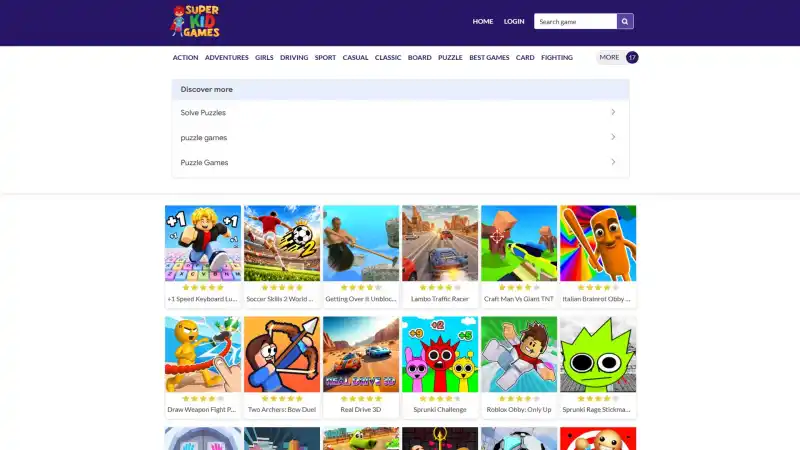The height and width of the screenshot is (450, 800).
Task: Click the Draw Weapon Fight title text
Action: [x=202, y=410]
